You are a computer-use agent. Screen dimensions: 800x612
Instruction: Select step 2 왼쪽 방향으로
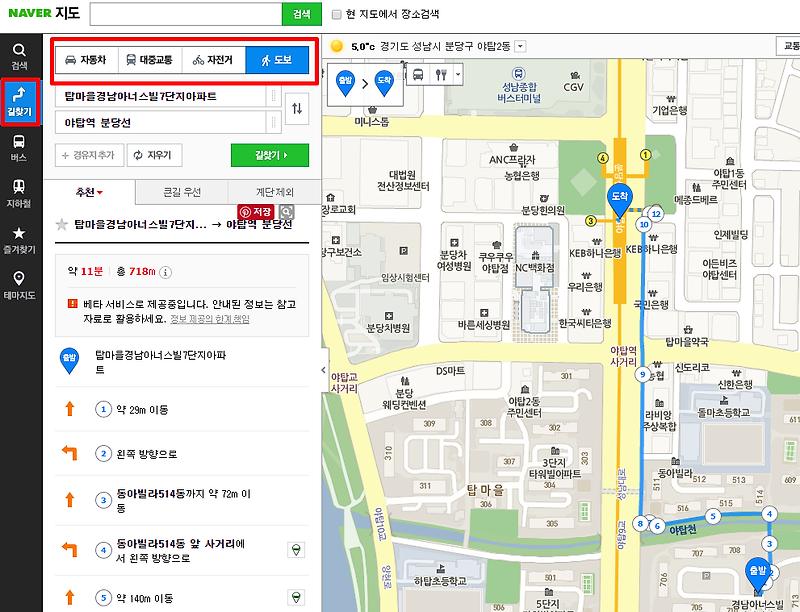[x=182, y=453]
